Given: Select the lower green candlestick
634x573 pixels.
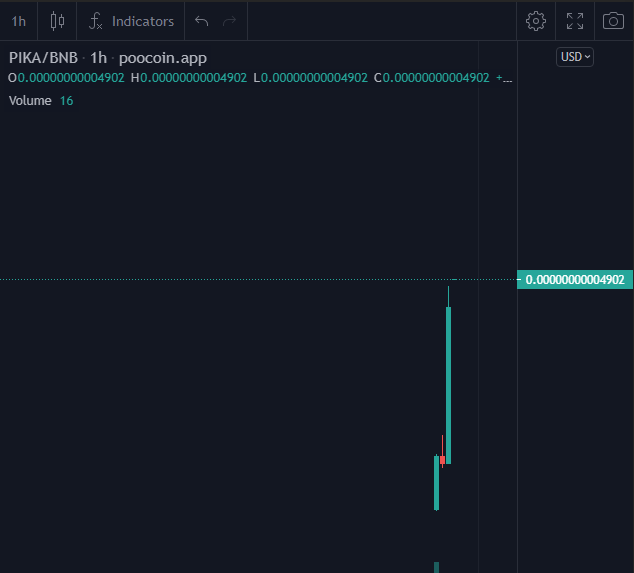Looking at the screenshot, I should click(x=436, y=483).
